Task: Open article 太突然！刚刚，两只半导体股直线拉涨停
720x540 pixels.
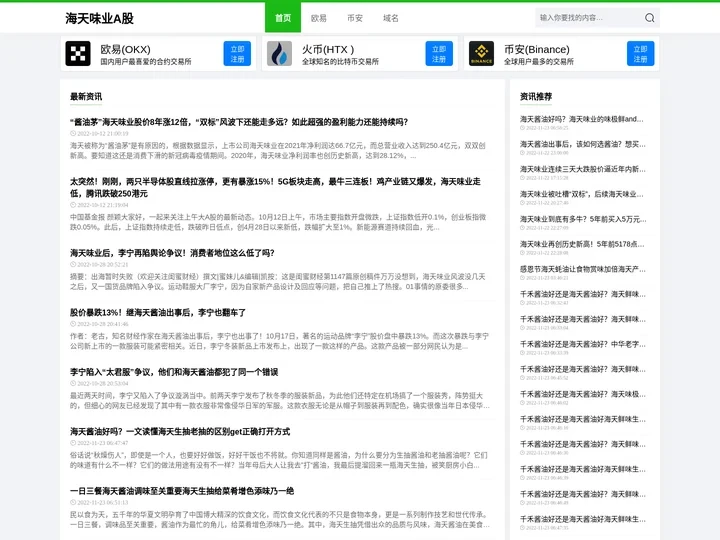Action: point(276,187)
